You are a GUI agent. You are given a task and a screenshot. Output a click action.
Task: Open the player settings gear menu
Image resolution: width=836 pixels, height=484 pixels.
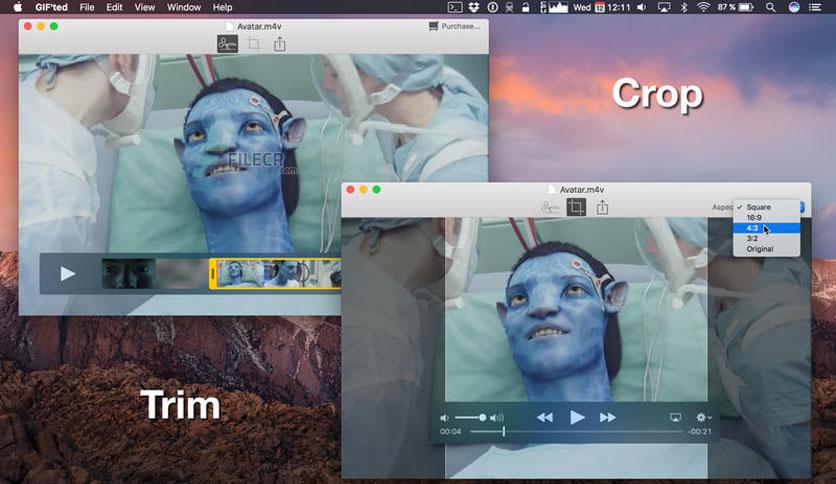[704, 417]
